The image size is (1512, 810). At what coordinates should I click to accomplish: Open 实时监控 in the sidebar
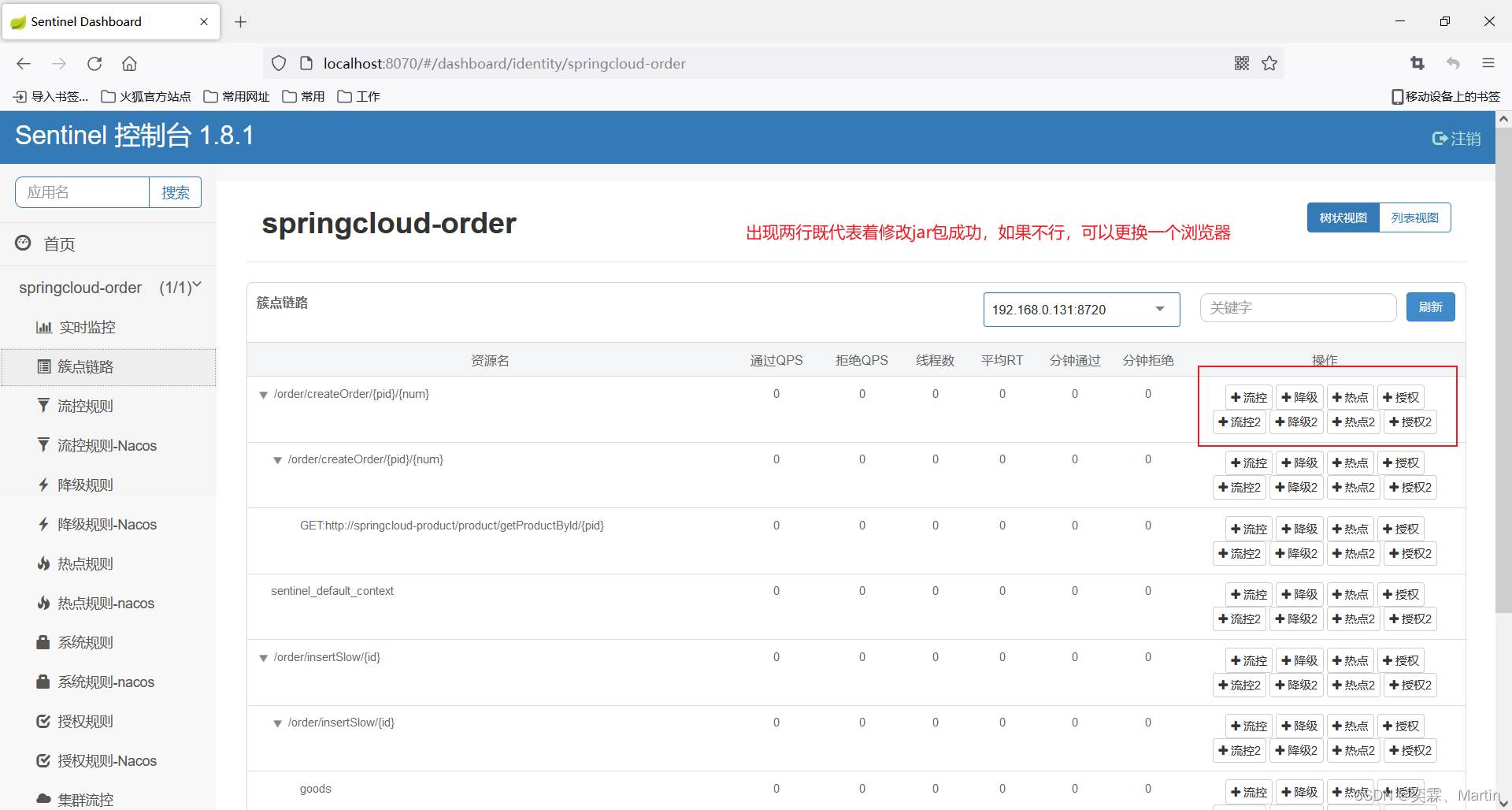(87, 327)
